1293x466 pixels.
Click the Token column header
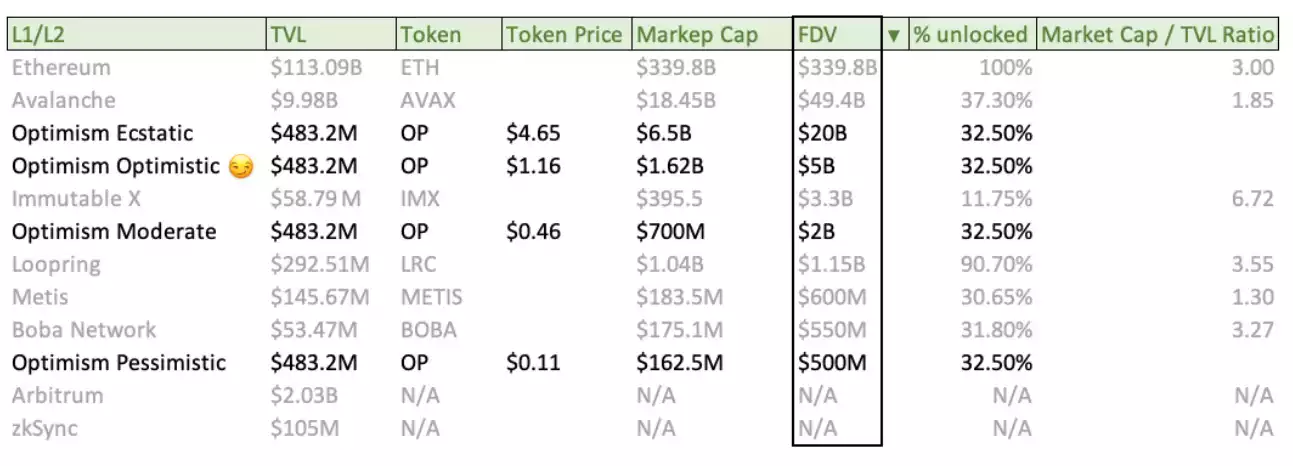coord(430,34)
